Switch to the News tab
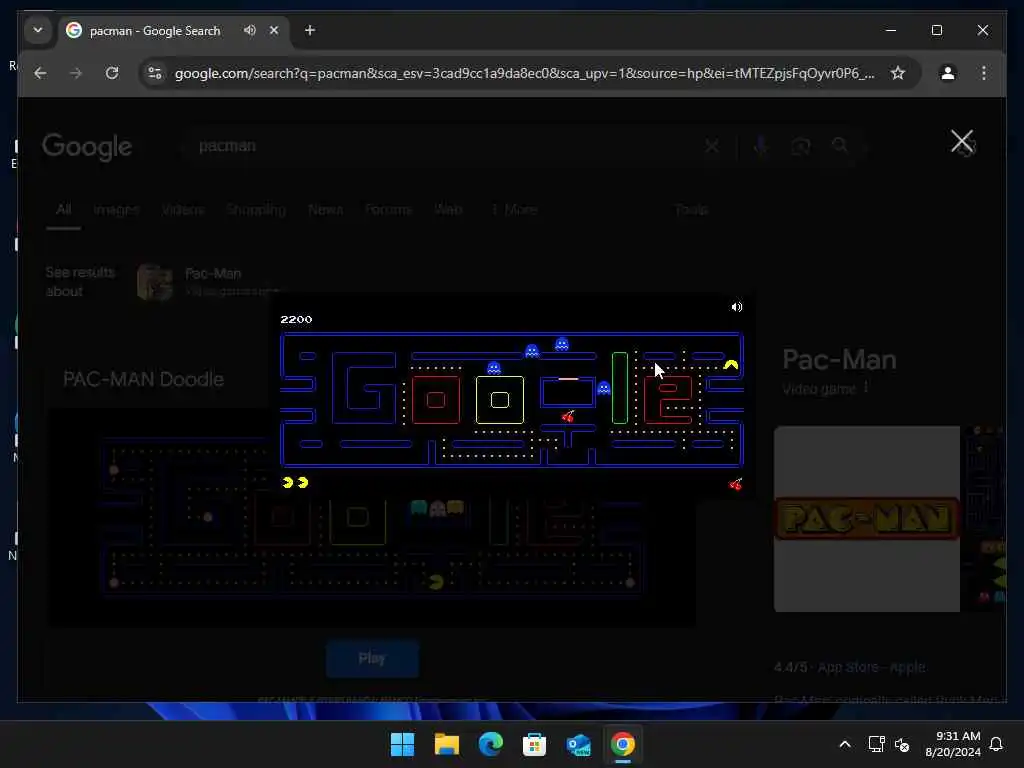The width and height of the screenshot is (1024, 768). click(325, 210)
